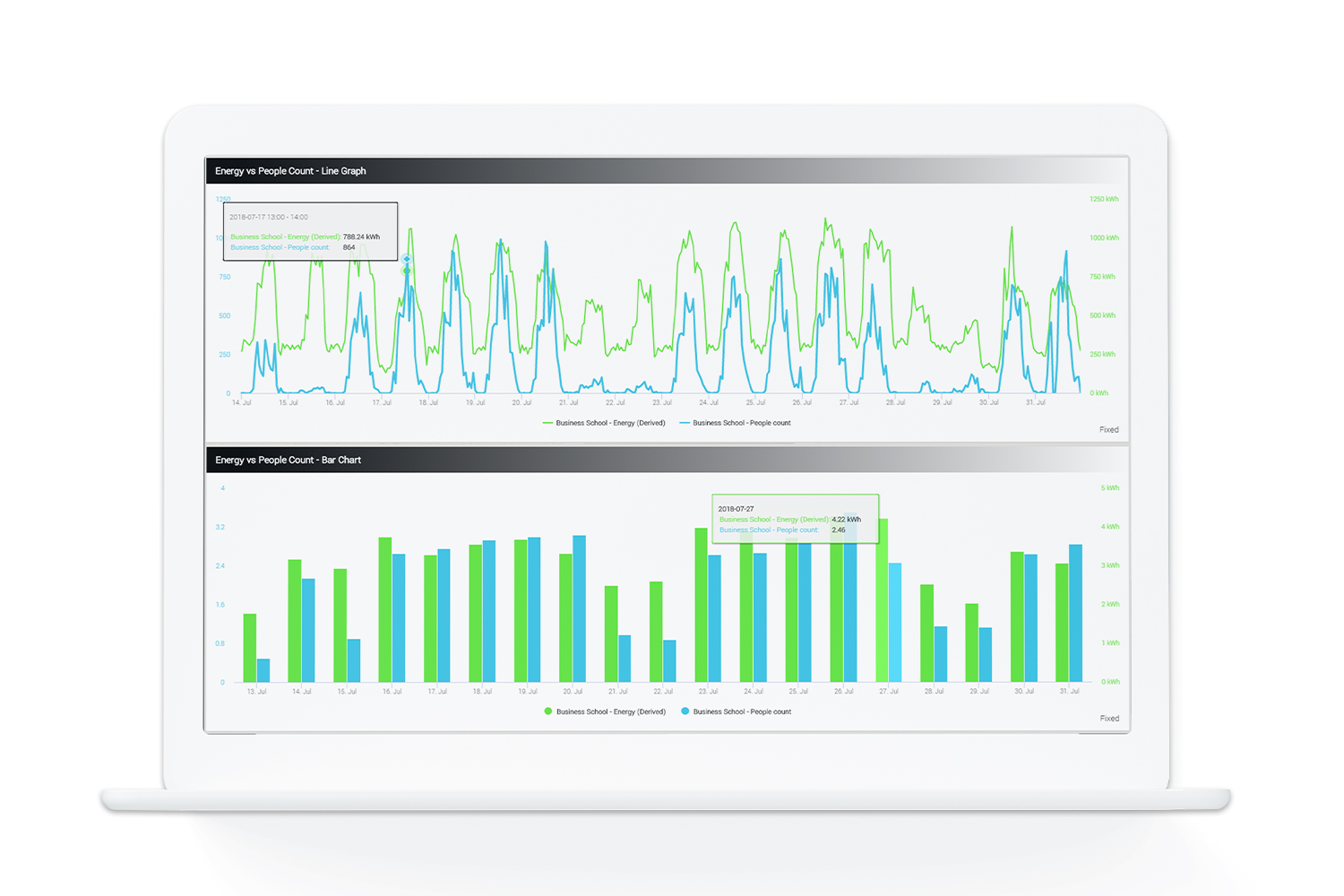This screenshot has height=896, width=1344.
Task: Click the '2.46' tooltip value
Action: (x=839, y=530)
